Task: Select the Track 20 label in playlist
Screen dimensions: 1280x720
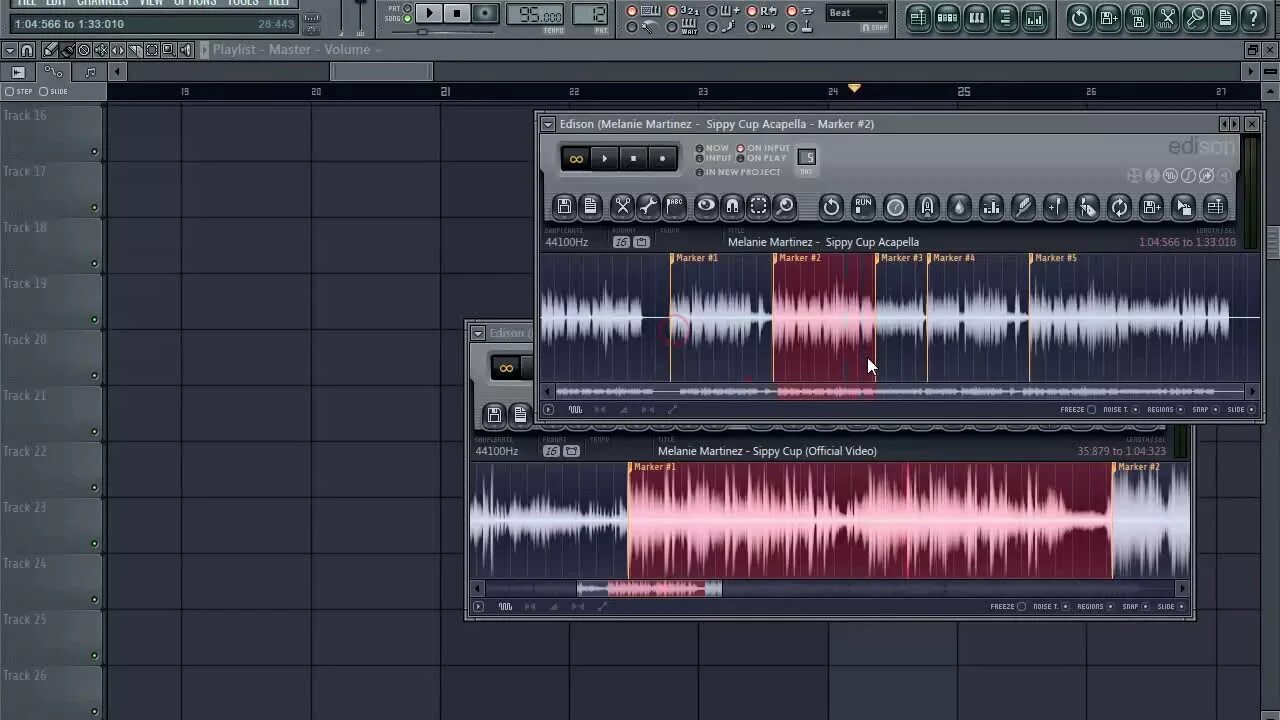Action: (25, 340)
